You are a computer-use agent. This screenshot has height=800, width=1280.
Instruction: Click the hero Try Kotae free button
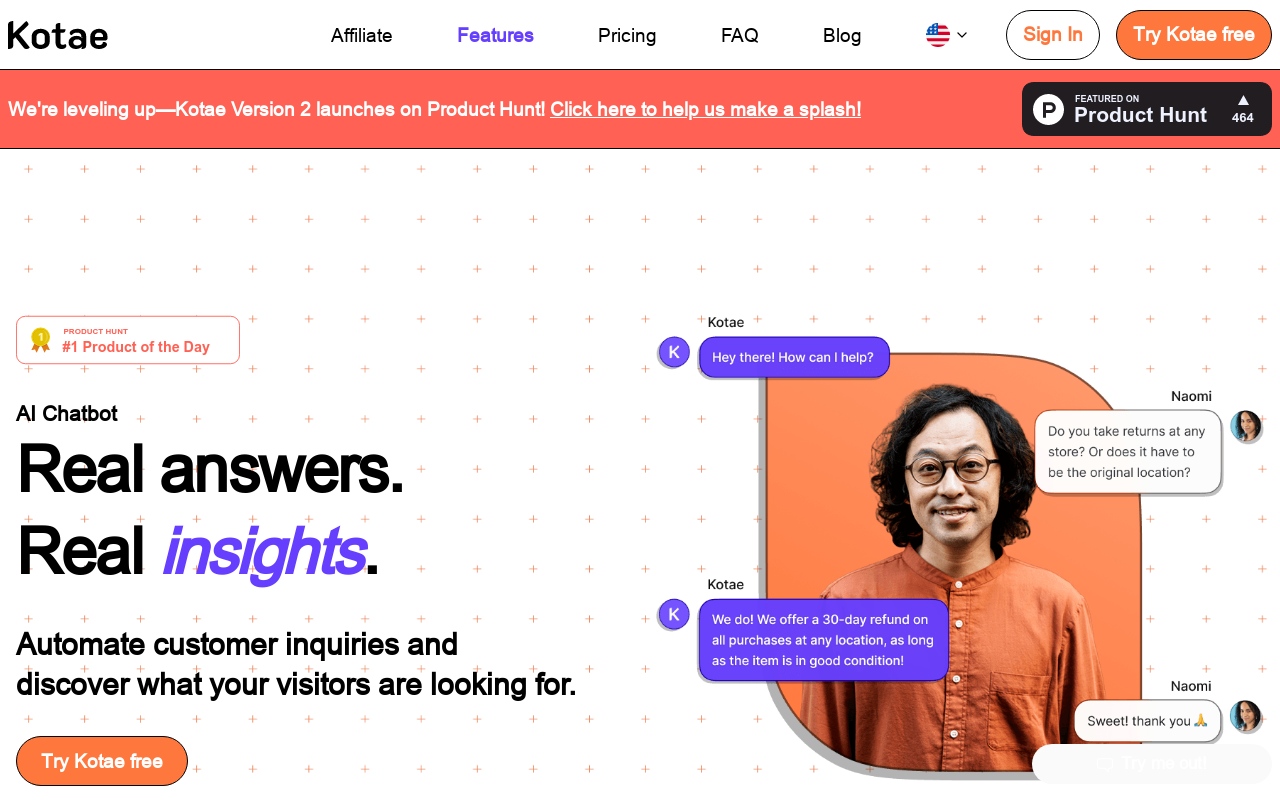click(x=102, y=761)
